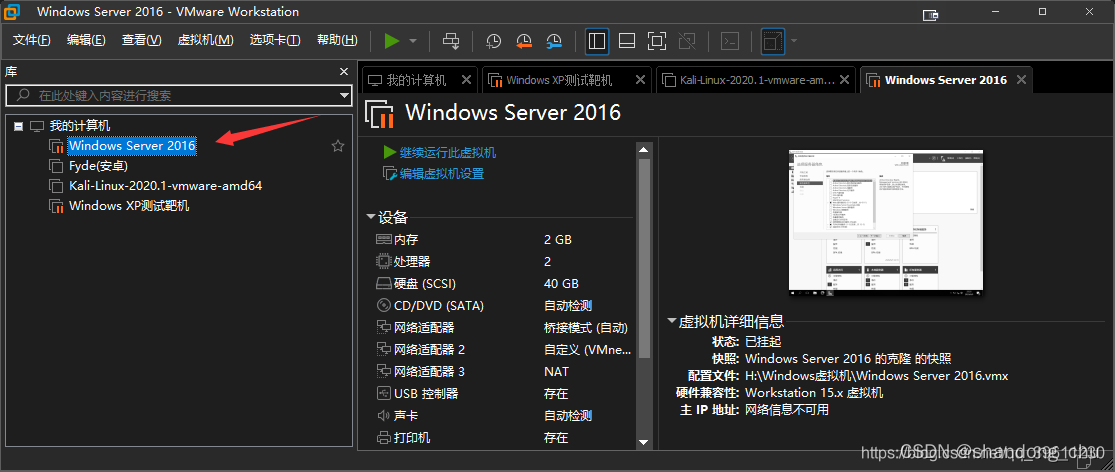The height and width of the screenshot is (472, 1115).
Task: Click the 处理器 processor device row
Action: pyautogui.click(x=503, y=262)
